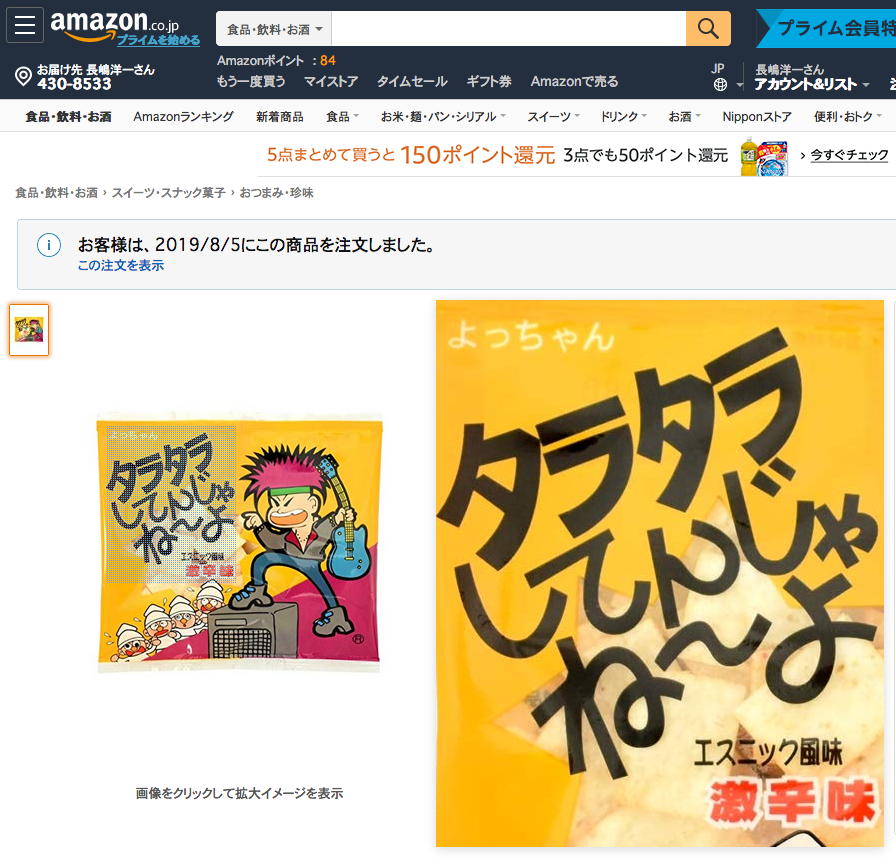Click the delivery location pin icon
The width and height of the screenshot is (896, 858).
coord(23,77)
